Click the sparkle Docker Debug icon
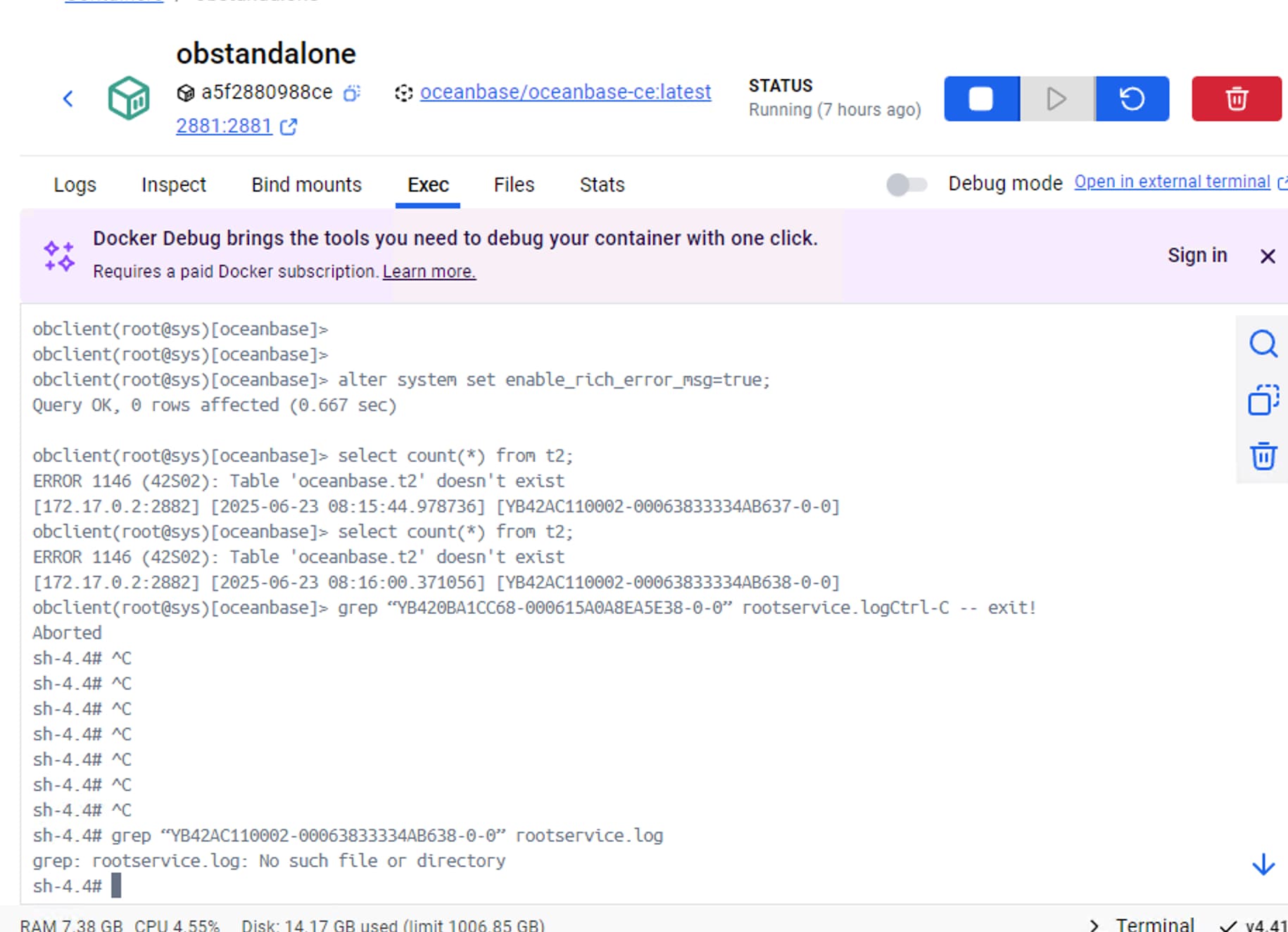1288x932 pixels. click(x=59, y=256)
